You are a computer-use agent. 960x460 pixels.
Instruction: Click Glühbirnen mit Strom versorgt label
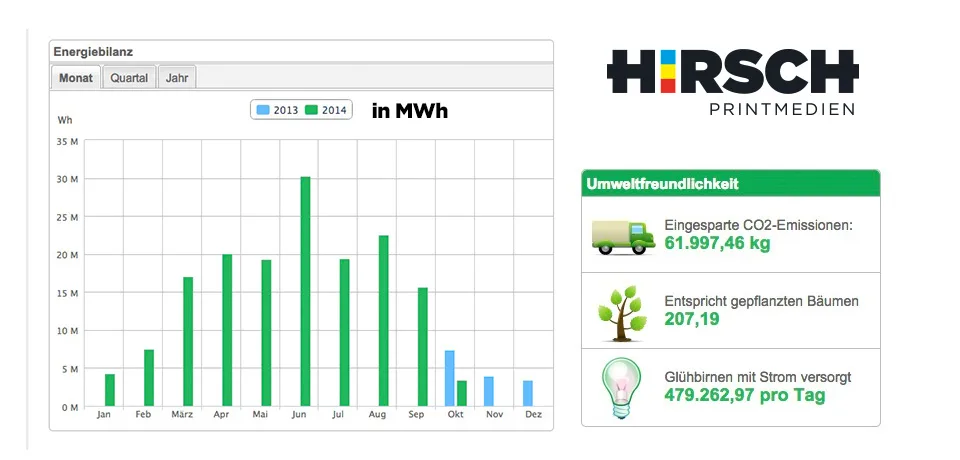point(758,377)
